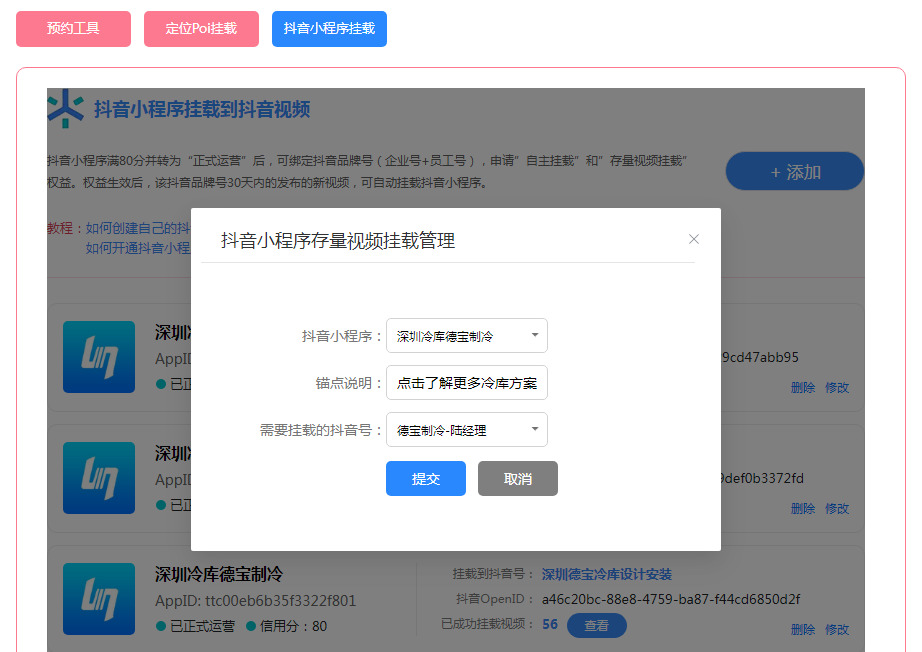The height and width of the screenshot is (652, 922).
Task: Modify the entry ending f44cd6850d2f
Action: coord(837,630)
